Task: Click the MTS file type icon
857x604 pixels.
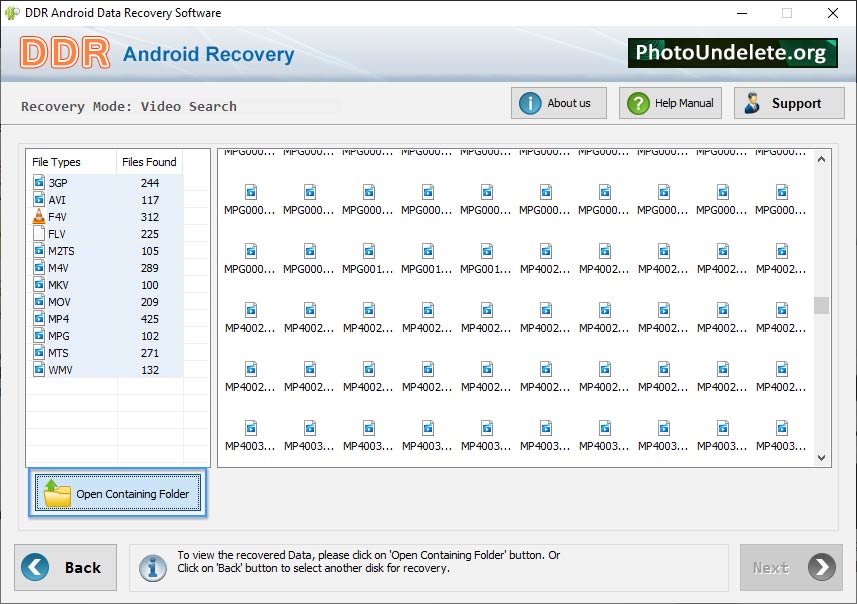Action: [x=39, y=352]
